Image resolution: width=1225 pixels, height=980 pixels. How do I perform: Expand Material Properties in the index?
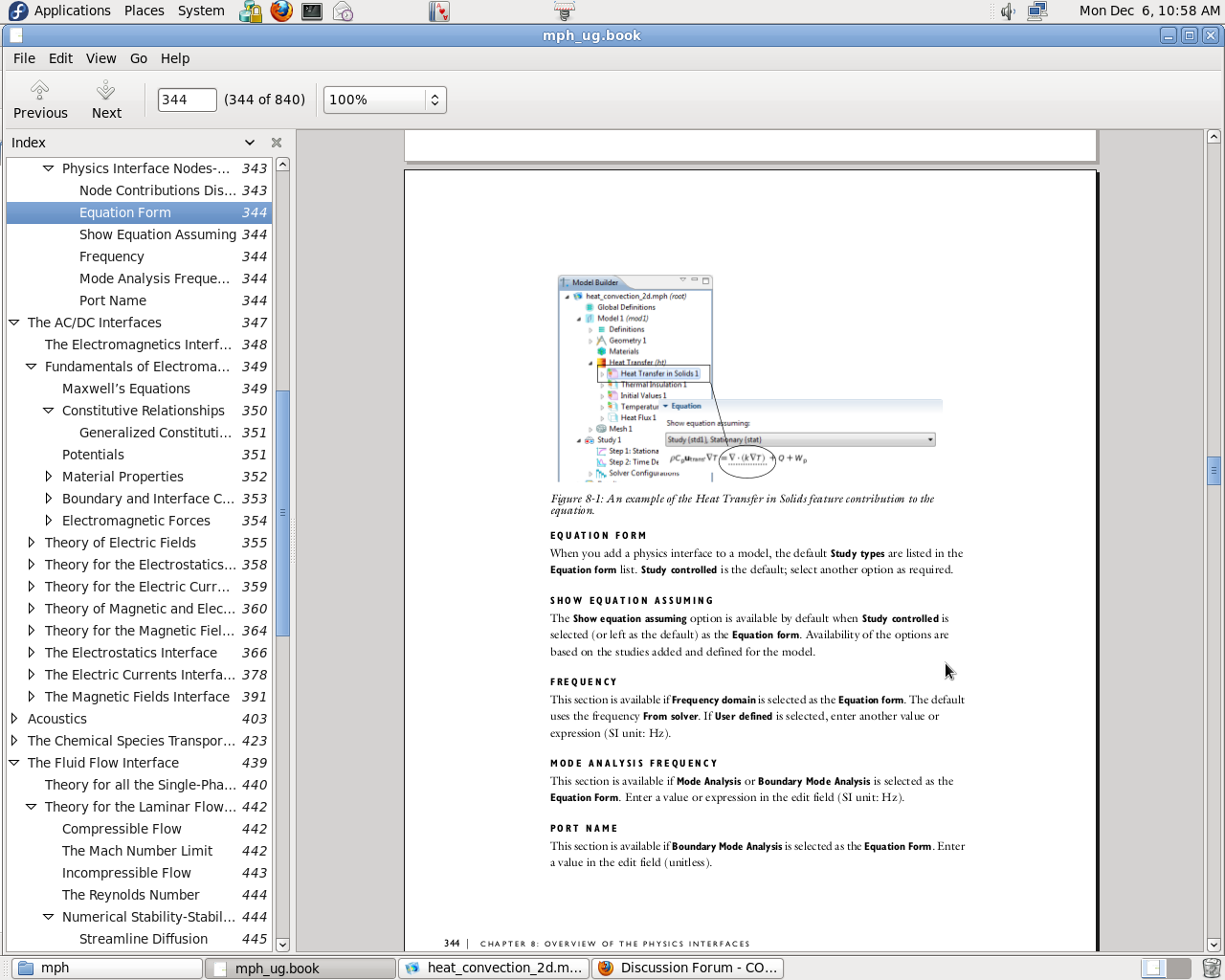click(49, 477)
